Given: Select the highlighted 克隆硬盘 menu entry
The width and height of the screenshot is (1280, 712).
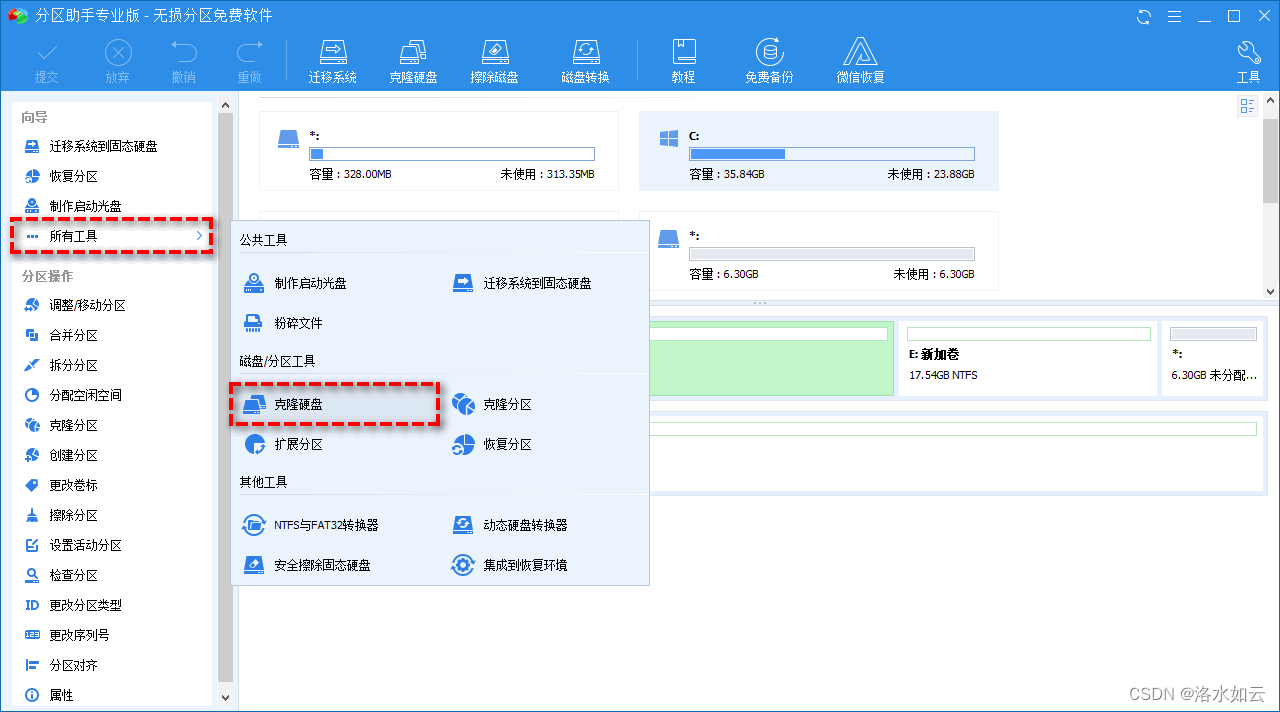Looking at the screenshot, I should click(x=303, y=403).
